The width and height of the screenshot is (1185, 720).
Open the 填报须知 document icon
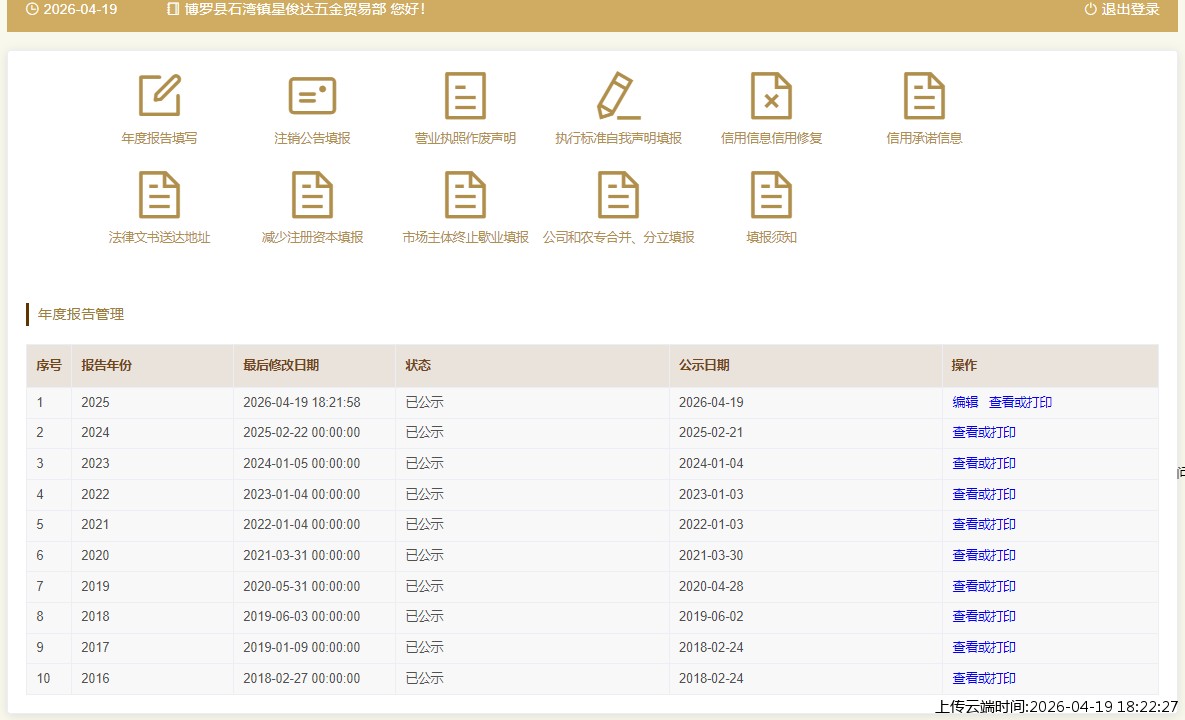click(x=771, y=195)
